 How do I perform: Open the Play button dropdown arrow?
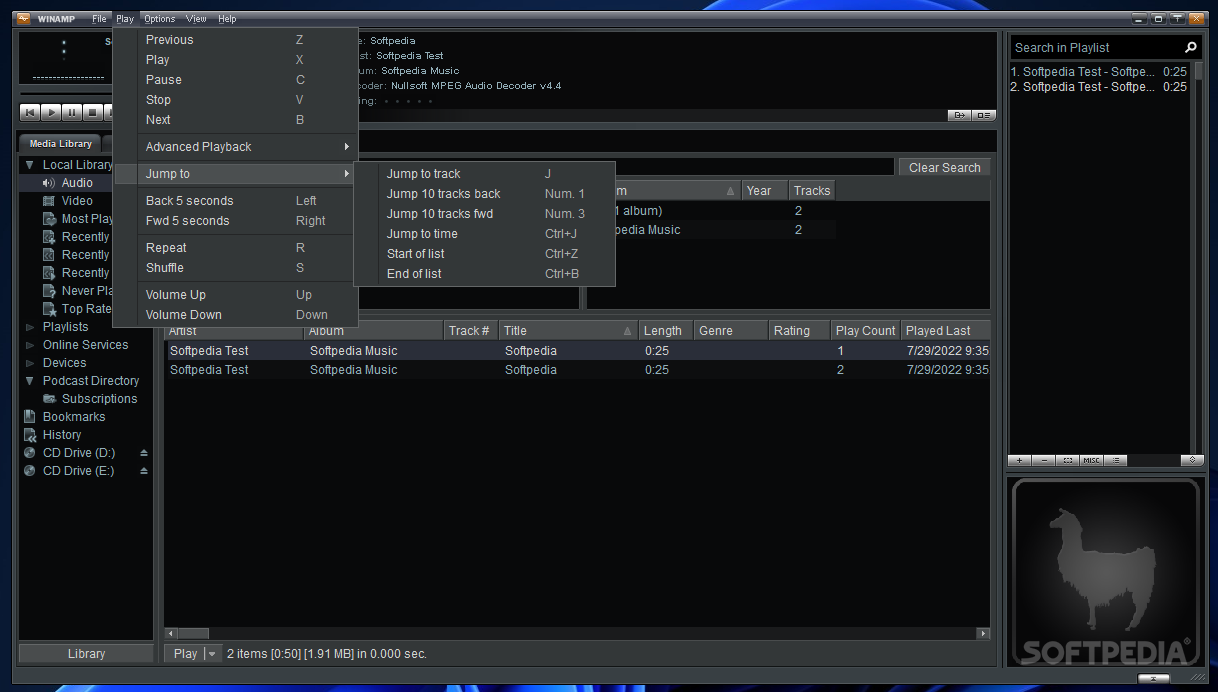[212, 654]
